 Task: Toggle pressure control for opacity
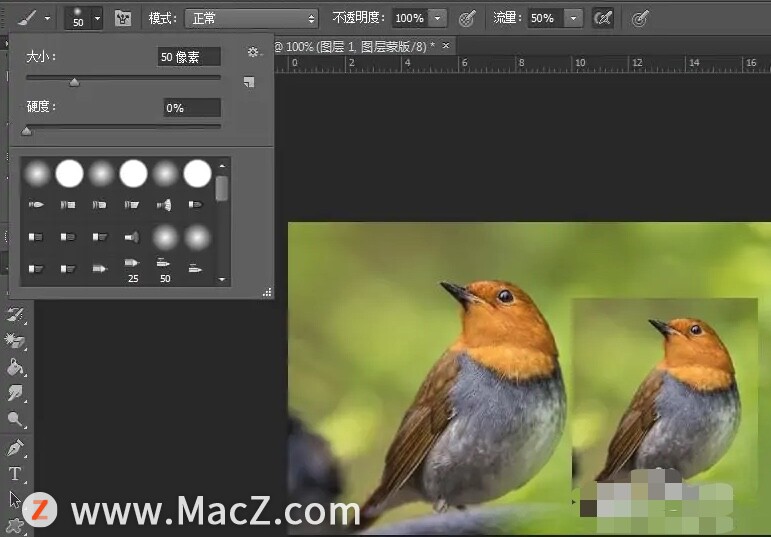[x=466, y=18]
